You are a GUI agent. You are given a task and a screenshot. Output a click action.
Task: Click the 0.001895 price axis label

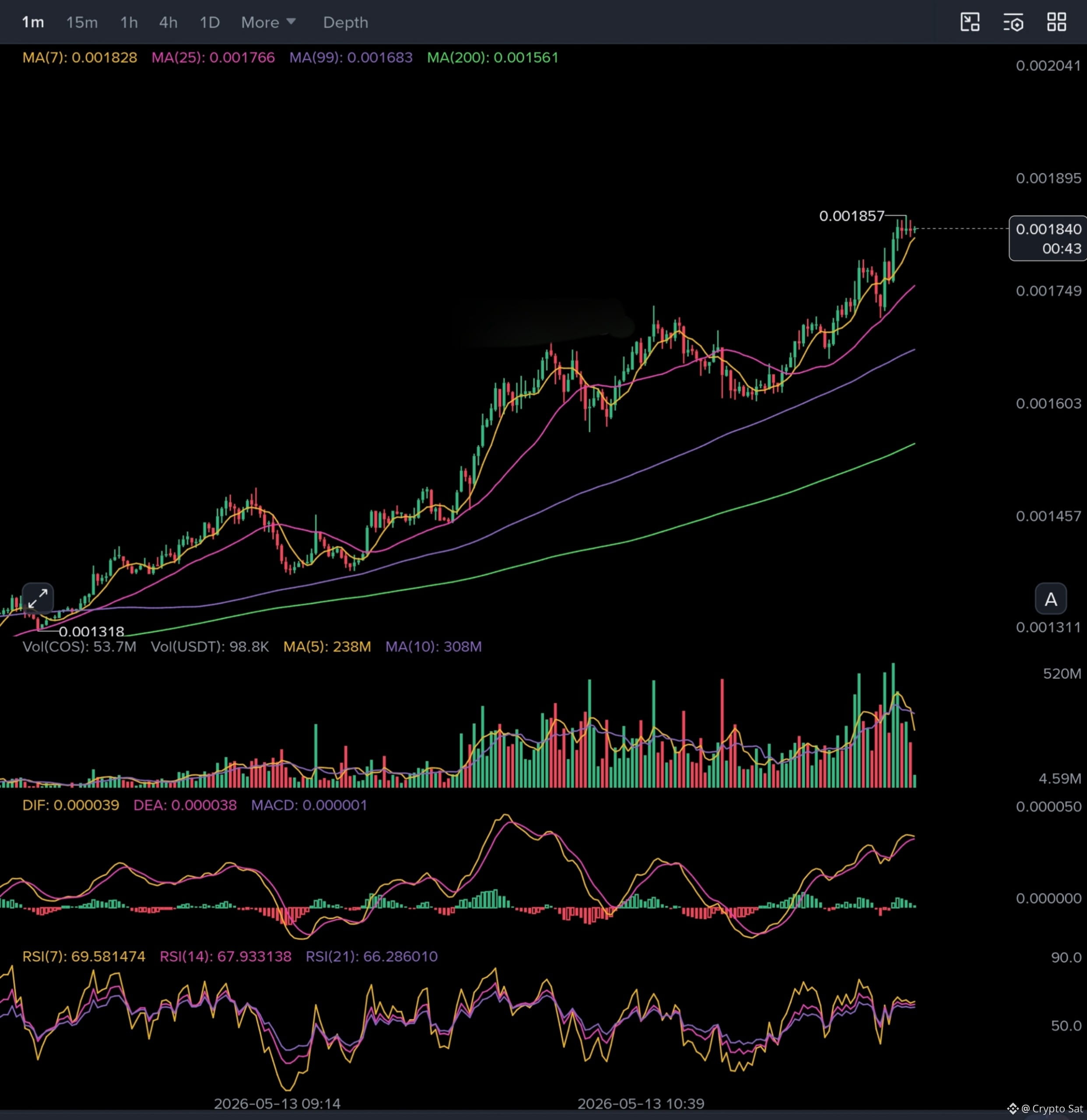point(1048,178)
